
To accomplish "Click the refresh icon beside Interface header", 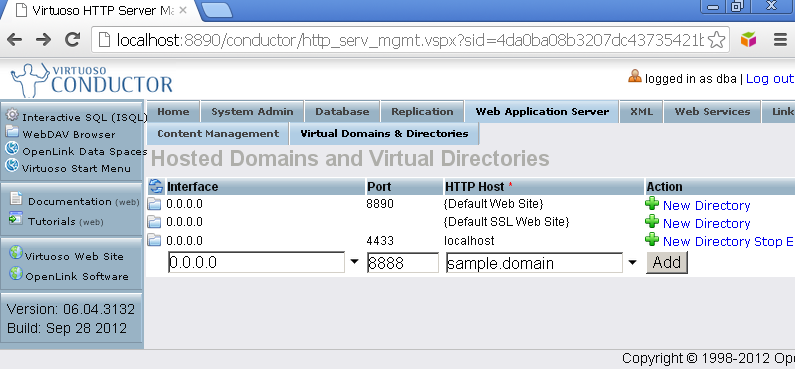I will coord(156,187).
